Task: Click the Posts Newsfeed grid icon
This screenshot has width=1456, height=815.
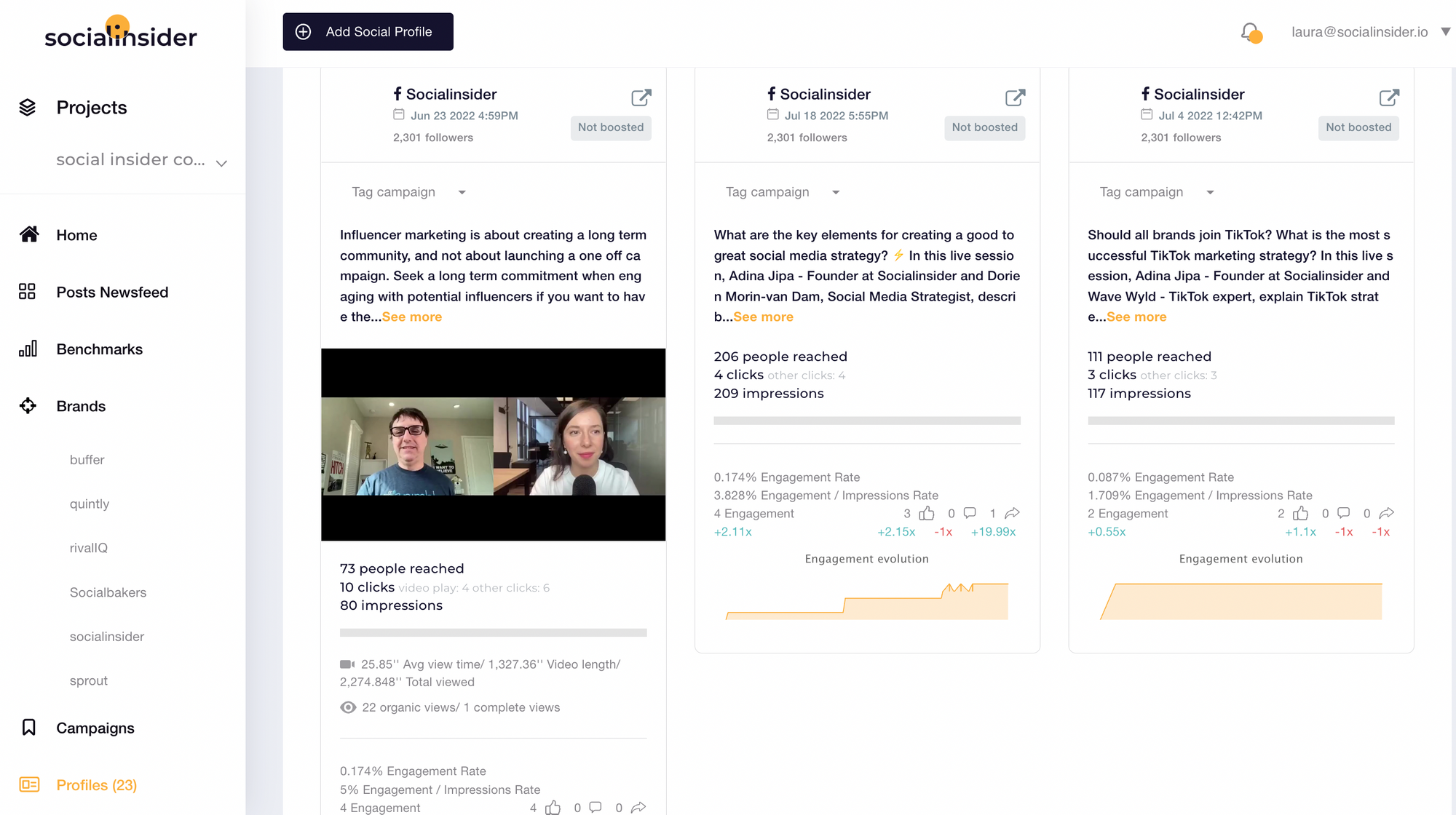Action: [x=27, y=292]
